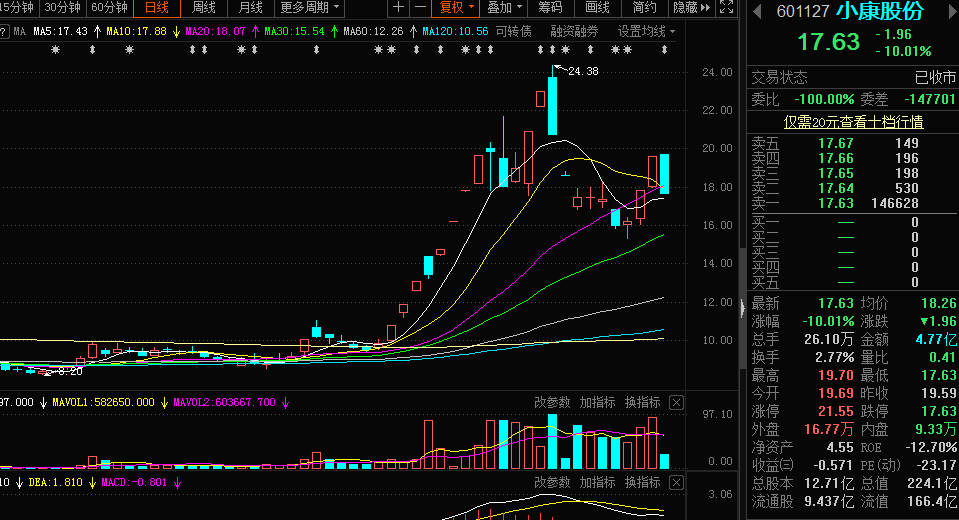The image size is (959, 520).
Task: Go to previous stock with left arrow
Action: coord(756,11)
